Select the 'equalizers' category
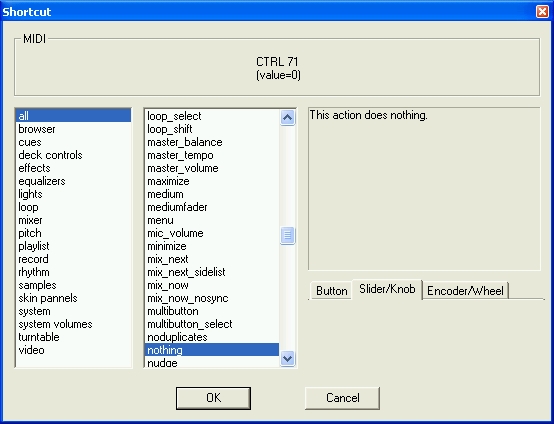Viewport: 554px width, 424px height. 42,181
